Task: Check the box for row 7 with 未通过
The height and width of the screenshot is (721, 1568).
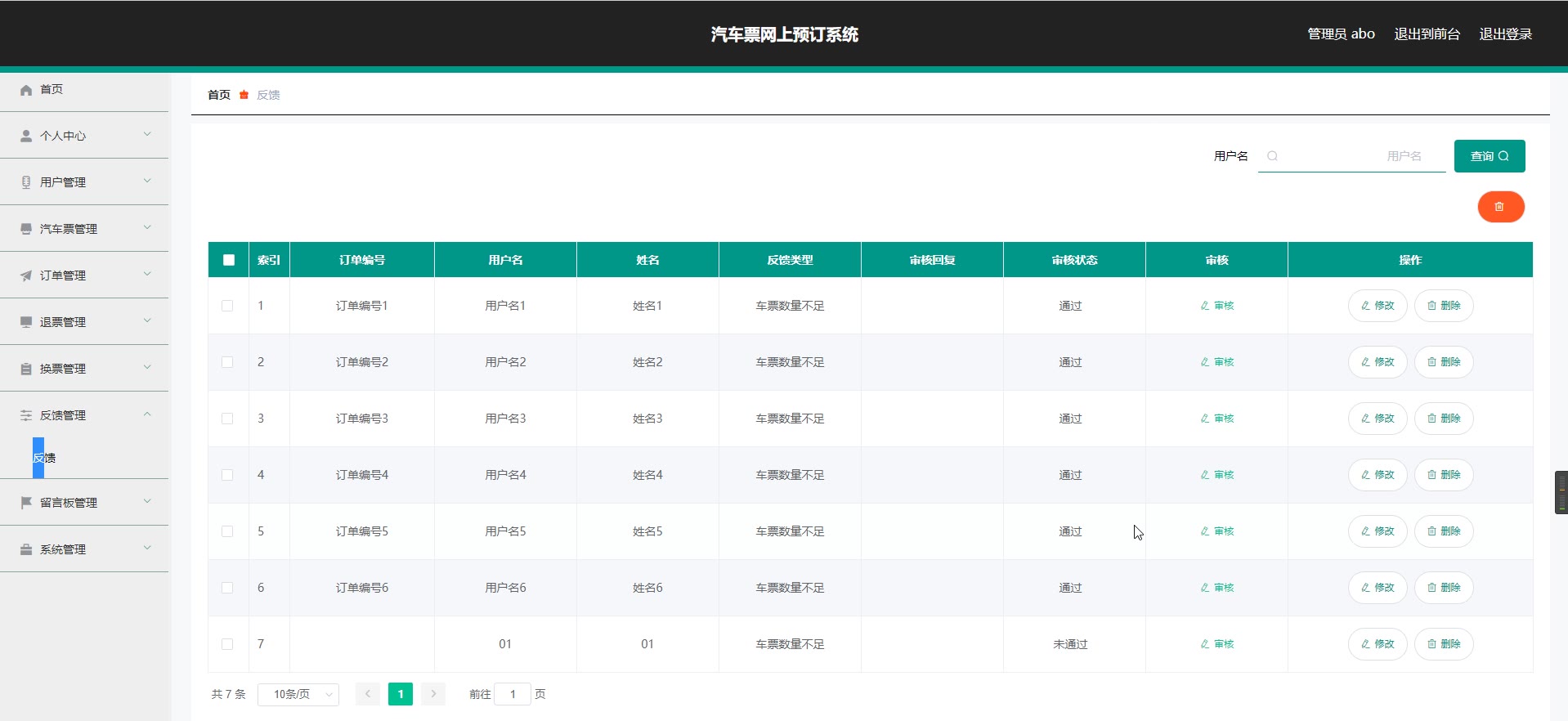Action: pos(227,644)
